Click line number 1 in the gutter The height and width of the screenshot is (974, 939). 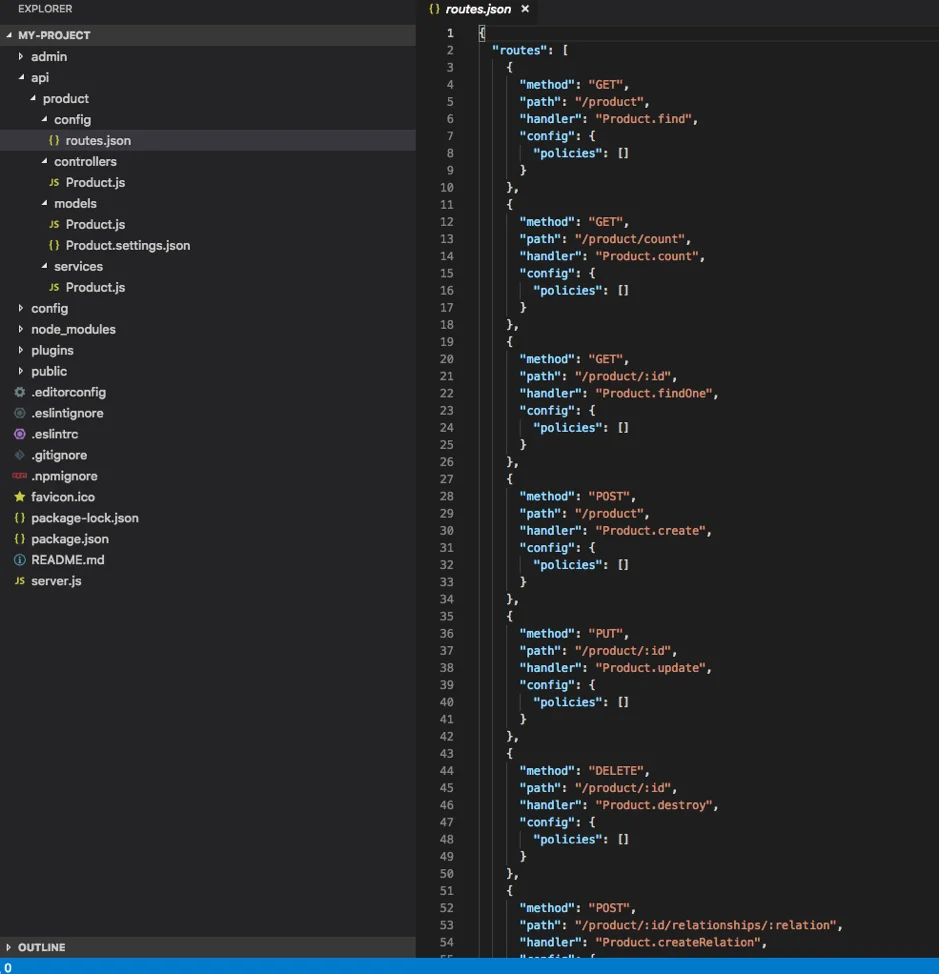point(450,33)
